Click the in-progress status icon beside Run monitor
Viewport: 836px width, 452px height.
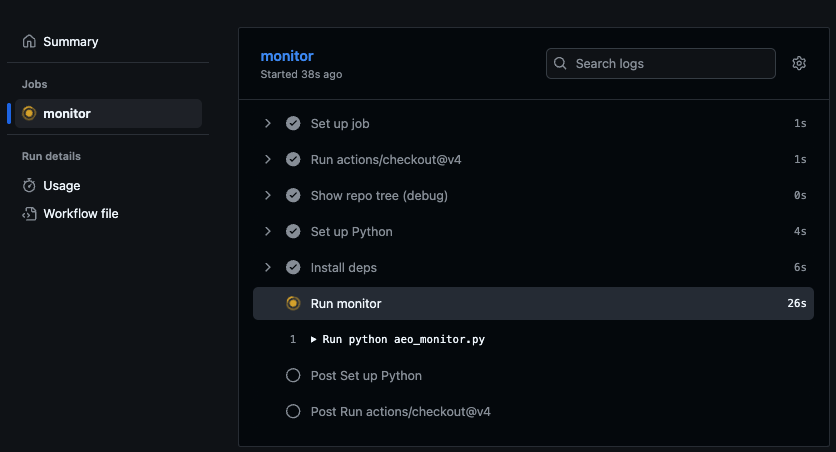[x=293, y=304]
